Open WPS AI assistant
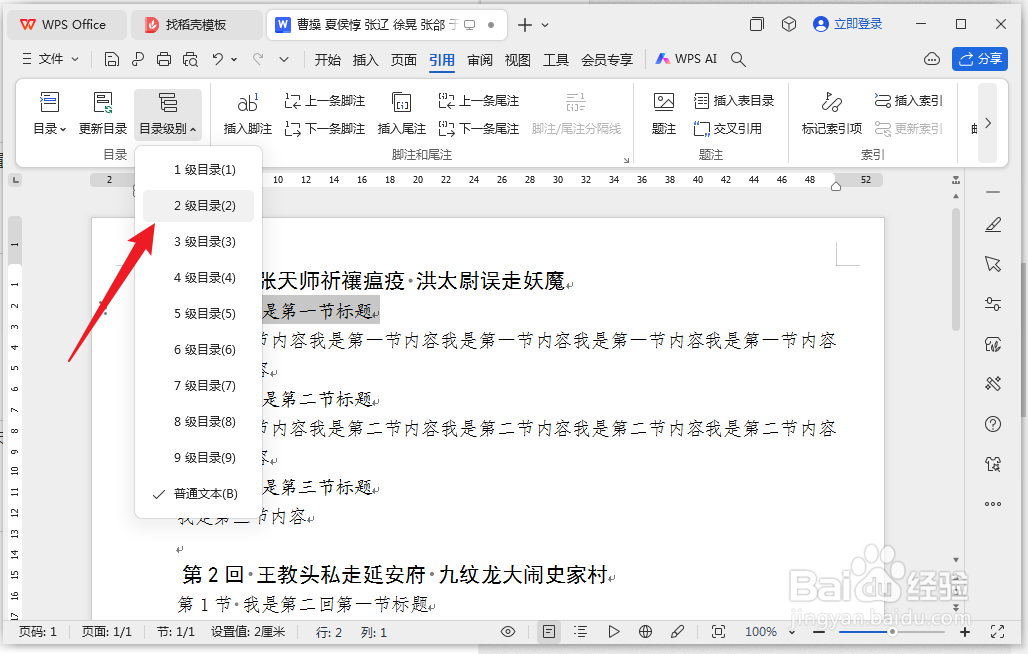The width and height of the screenshot is (1028, 654). 686,59
